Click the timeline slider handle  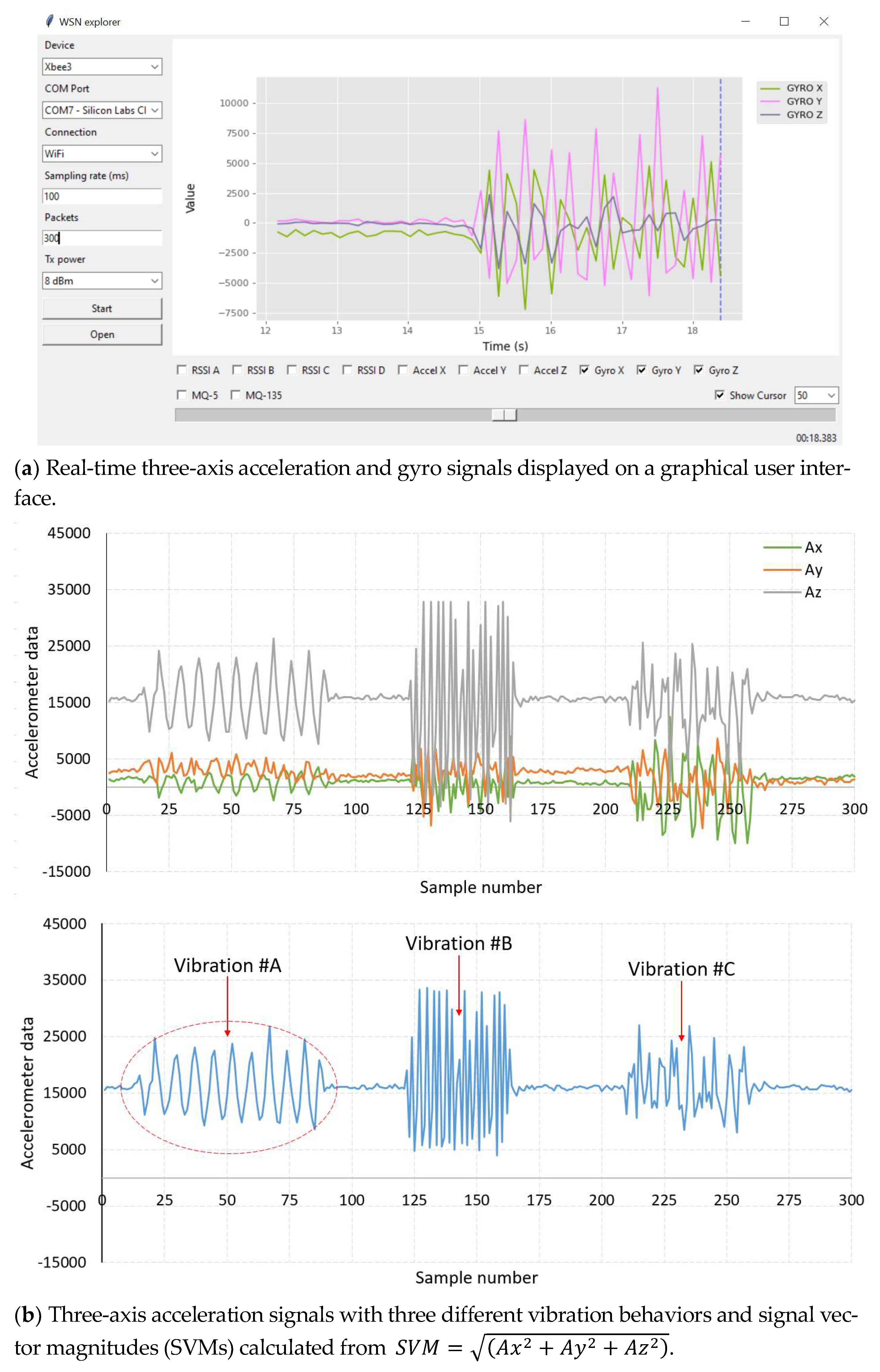click(504, 415)
